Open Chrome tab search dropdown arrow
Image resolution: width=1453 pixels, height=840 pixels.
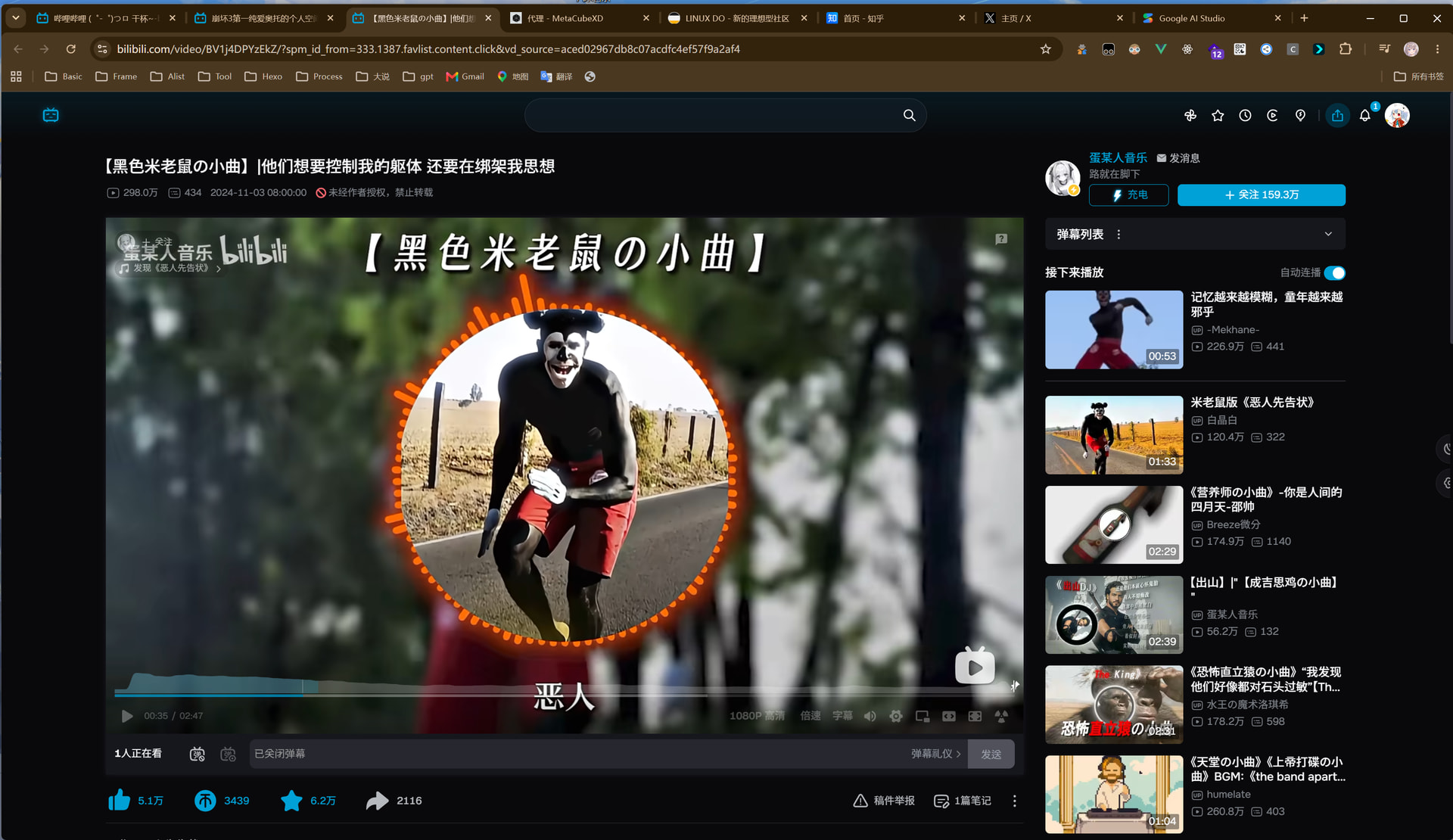(x=15, y=18)
